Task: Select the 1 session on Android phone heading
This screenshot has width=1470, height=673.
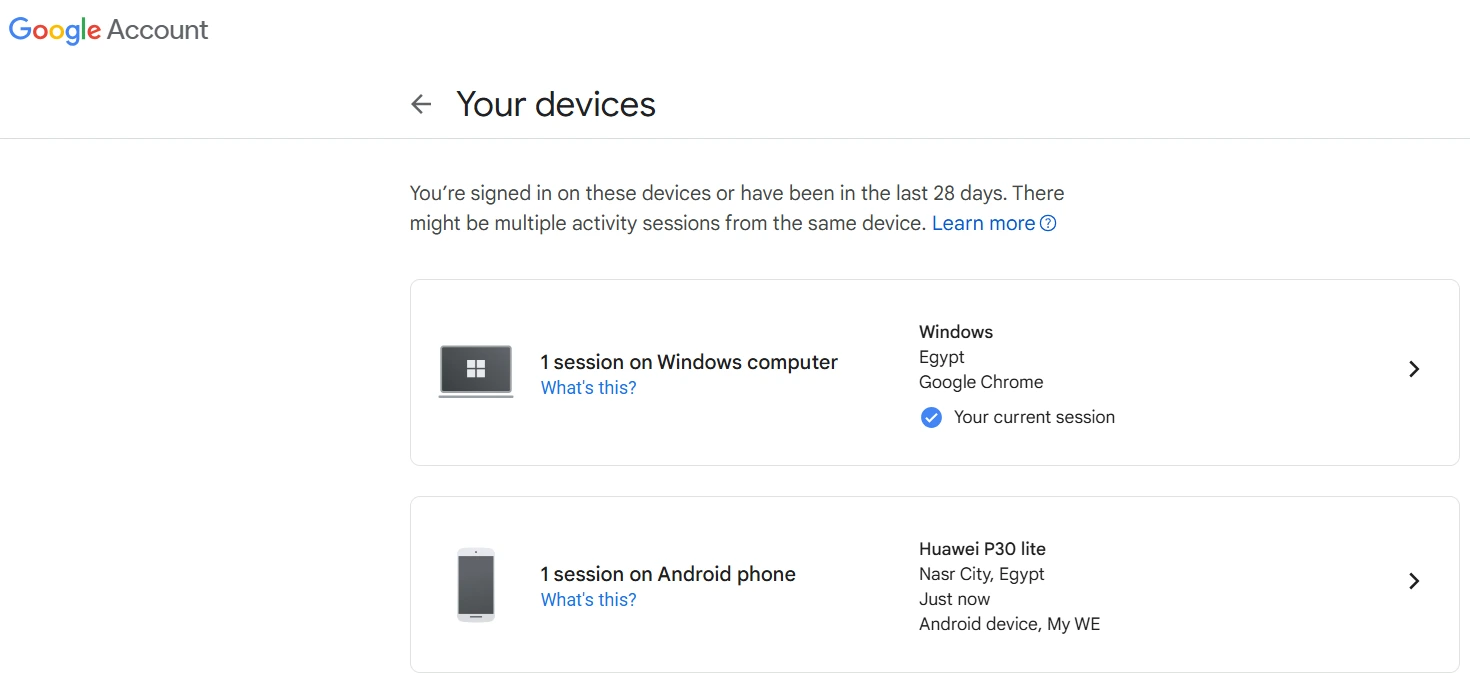Action: 668,574
